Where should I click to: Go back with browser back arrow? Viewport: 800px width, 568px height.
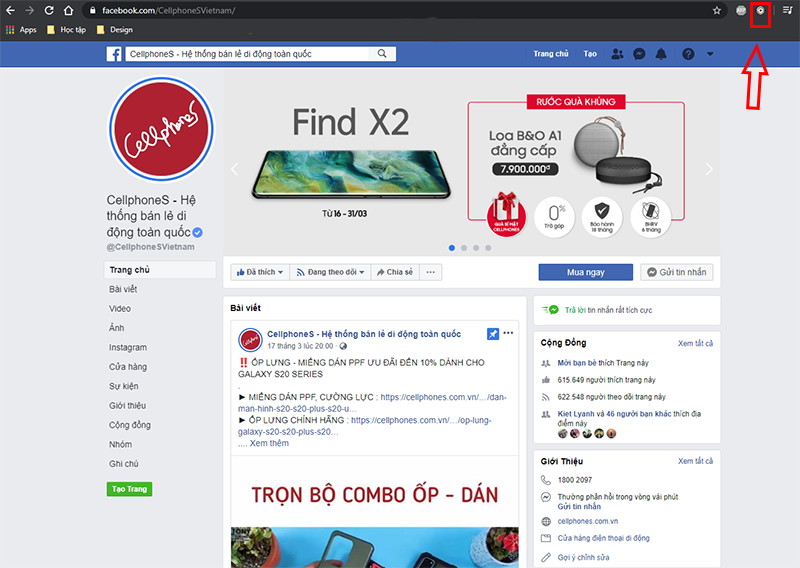(x=10, y=10)
